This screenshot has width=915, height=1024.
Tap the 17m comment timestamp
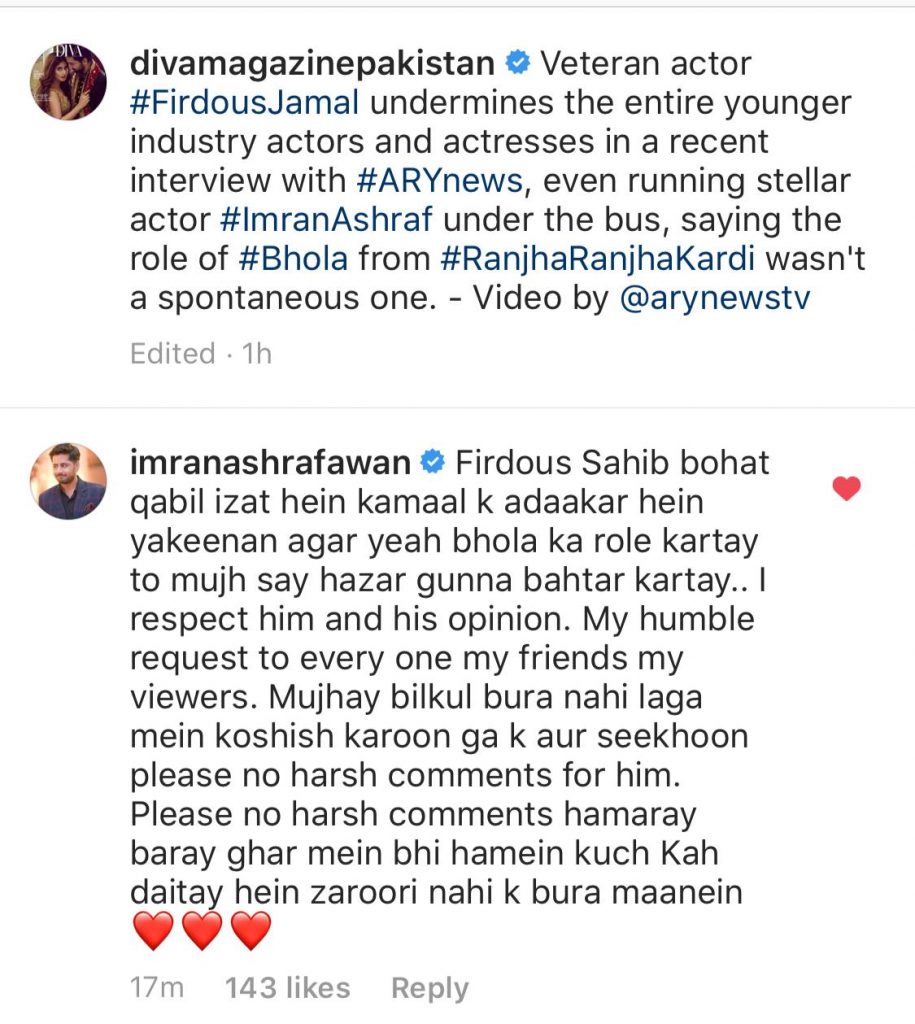pyautogui.click(x=157, y=987)
